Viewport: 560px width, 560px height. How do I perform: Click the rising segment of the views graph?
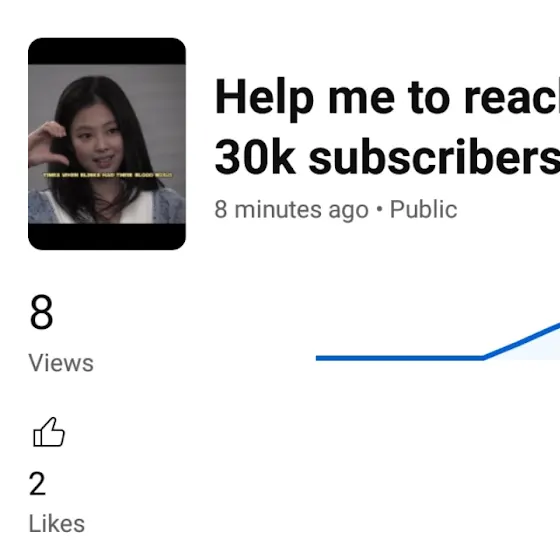click(x=522, y=341)
